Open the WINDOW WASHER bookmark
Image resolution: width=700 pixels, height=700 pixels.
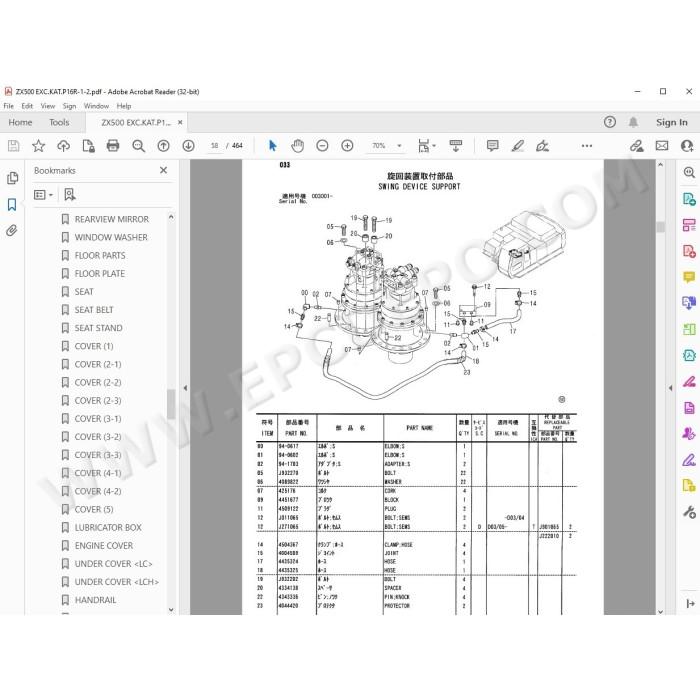[111, 237]
